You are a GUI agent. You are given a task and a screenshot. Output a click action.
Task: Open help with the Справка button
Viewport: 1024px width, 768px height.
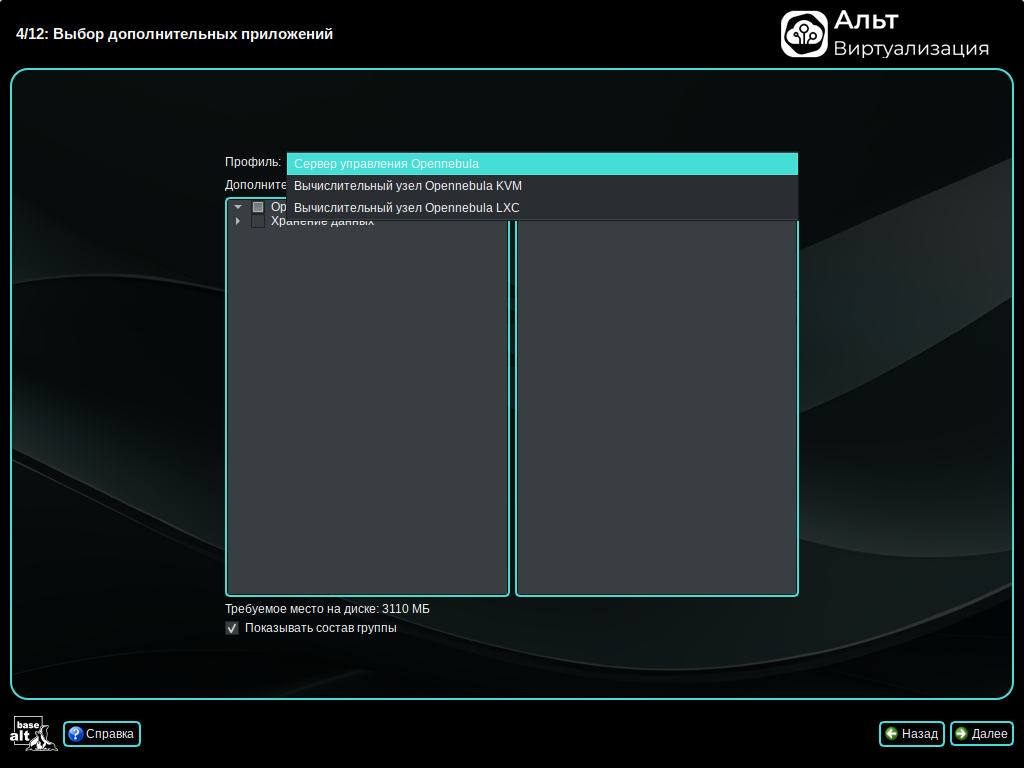tap(102, 734)
